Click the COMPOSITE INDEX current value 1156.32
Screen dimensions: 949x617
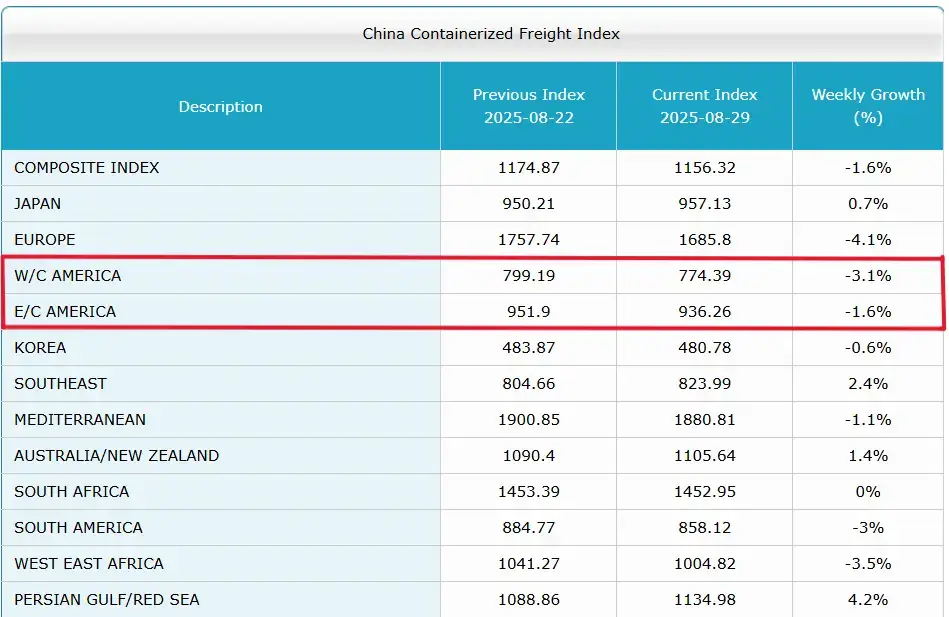pos(704,168)
